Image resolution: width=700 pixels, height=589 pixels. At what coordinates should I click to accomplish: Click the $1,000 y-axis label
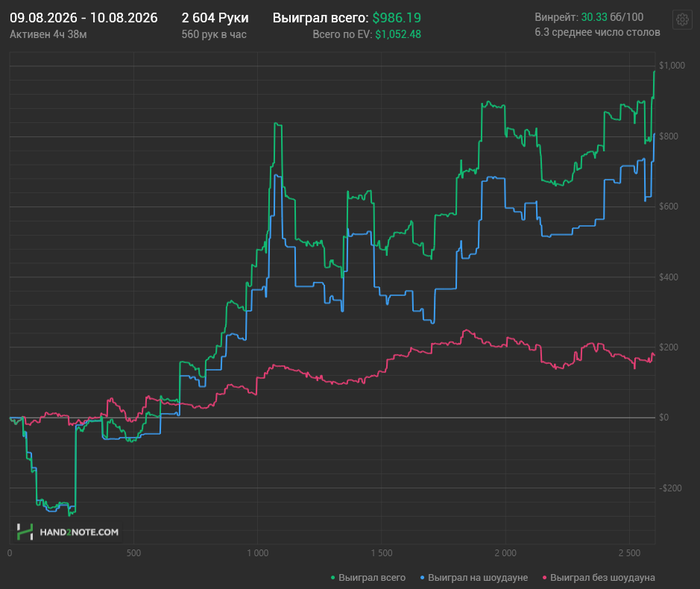click(671, 66)
